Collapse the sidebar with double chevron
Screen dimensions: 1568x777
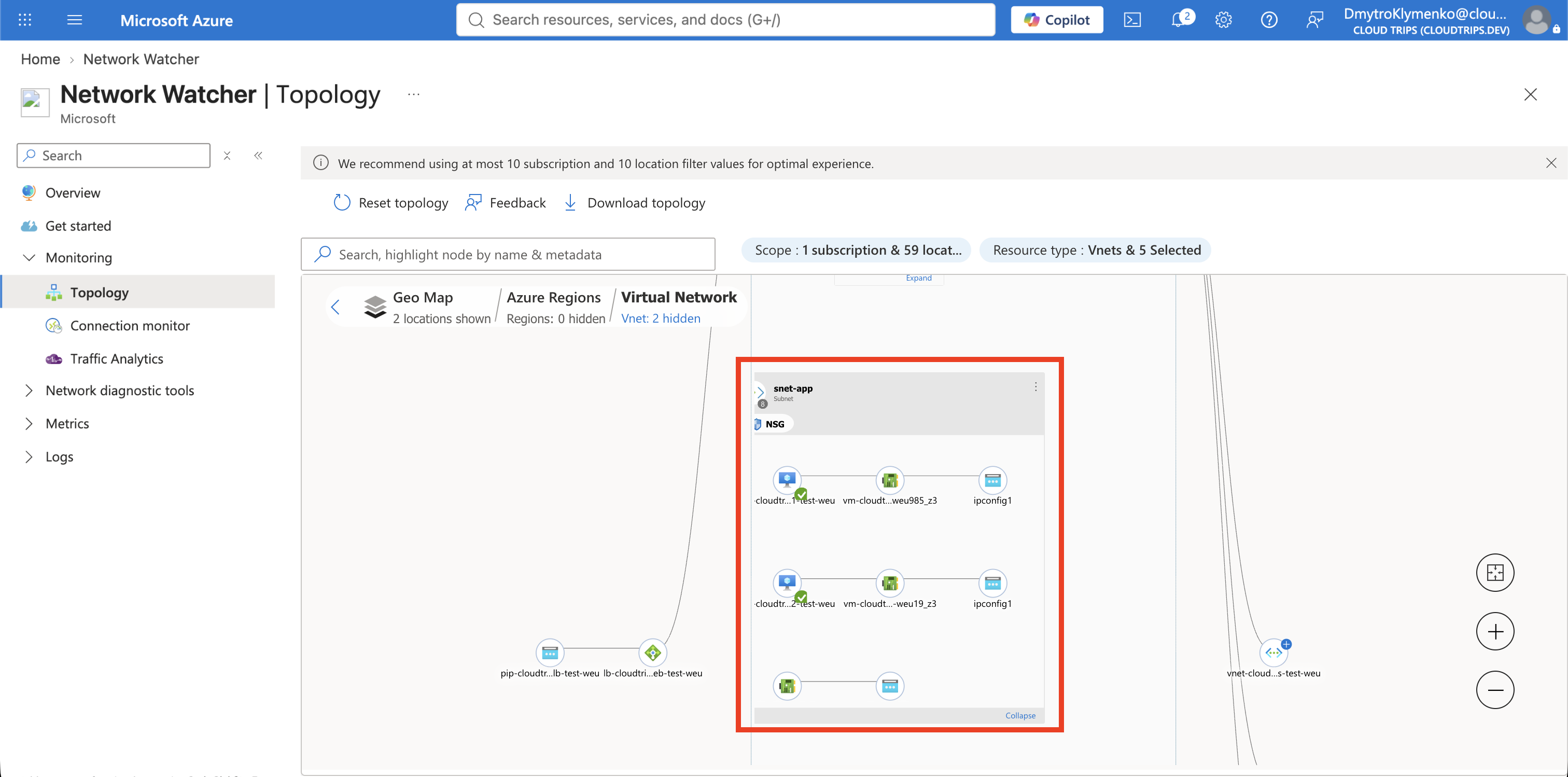[258, 155]
